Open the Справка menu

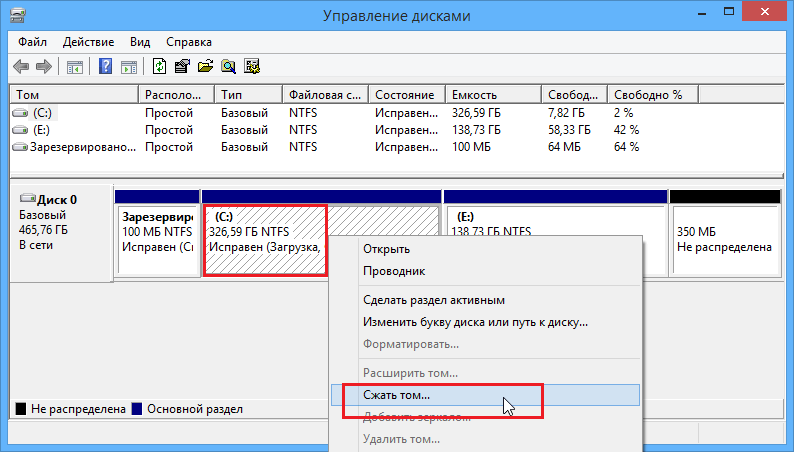188,42
